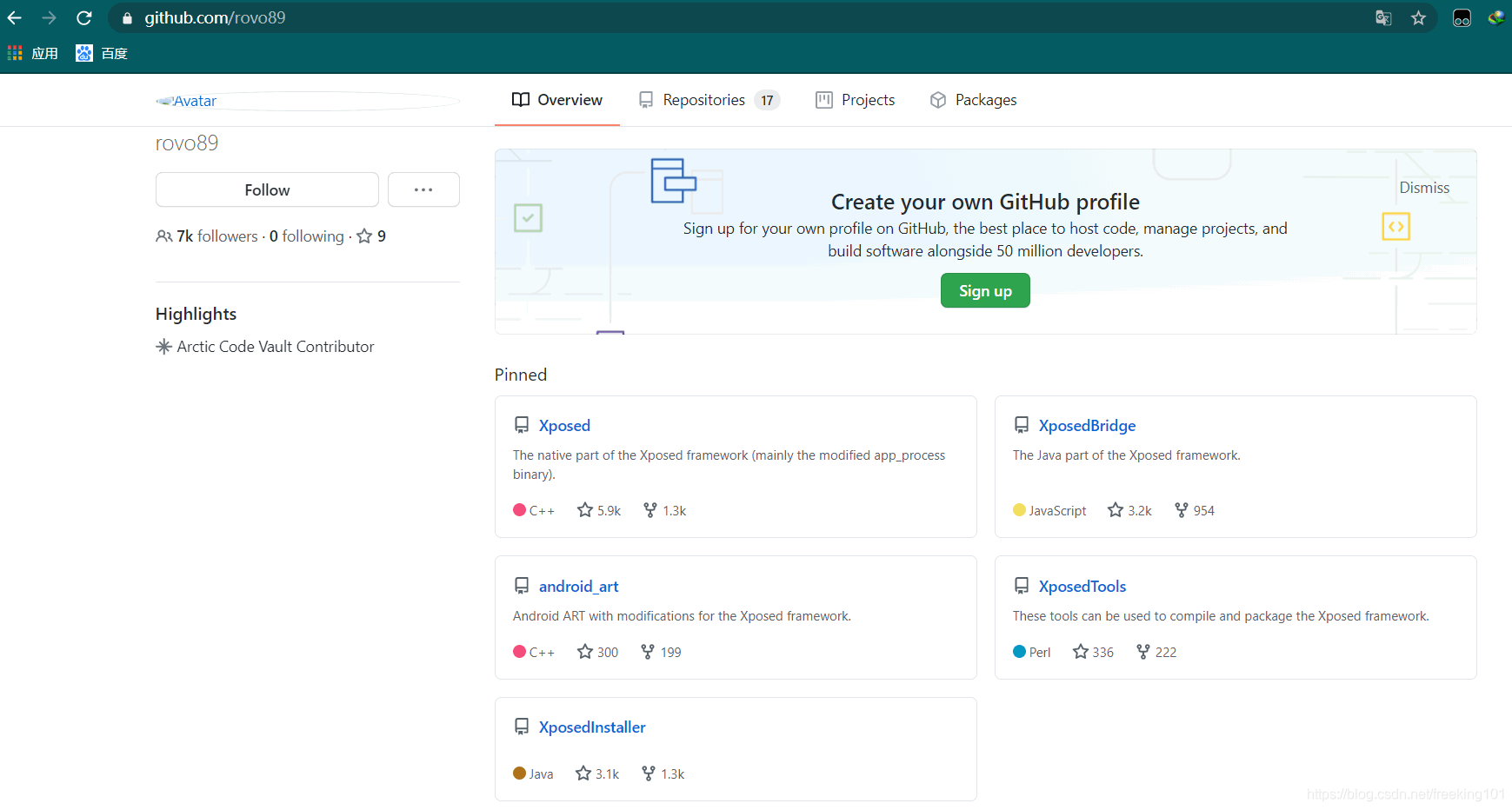Open the Xposed repository link
Screen dimensions: 1512x810
564,425
